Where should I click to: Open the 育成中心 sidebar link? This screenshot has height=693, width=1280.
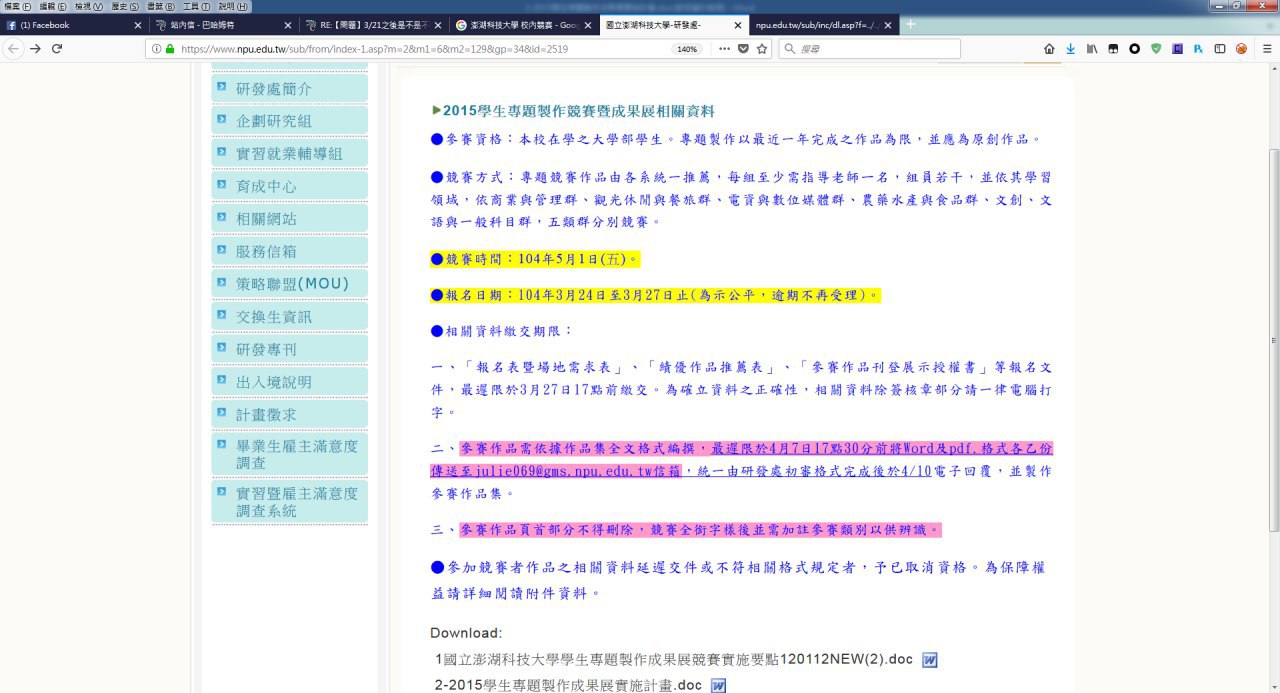(266, 186)
